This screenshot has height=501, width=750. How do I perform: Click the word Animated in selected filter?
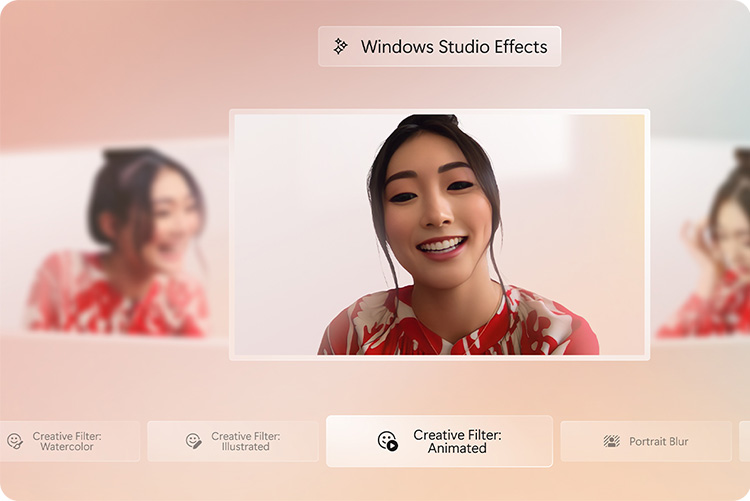tap(457, 448)
